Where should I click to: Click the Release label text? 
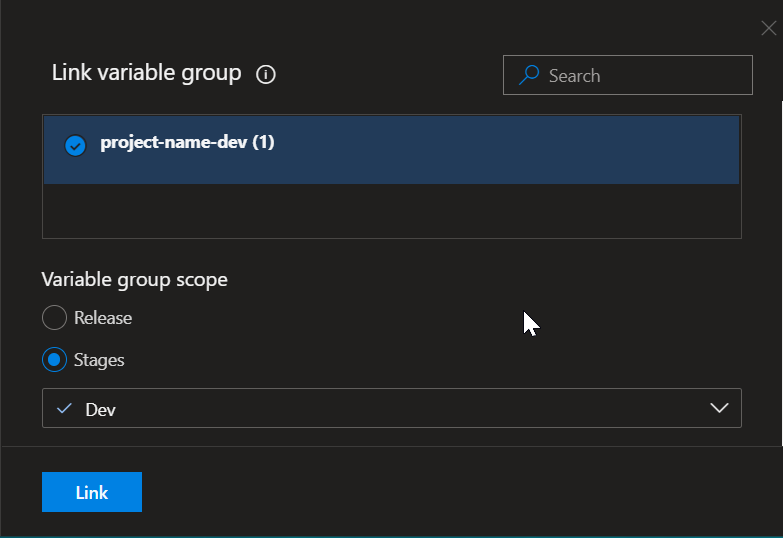pos(103,318)
